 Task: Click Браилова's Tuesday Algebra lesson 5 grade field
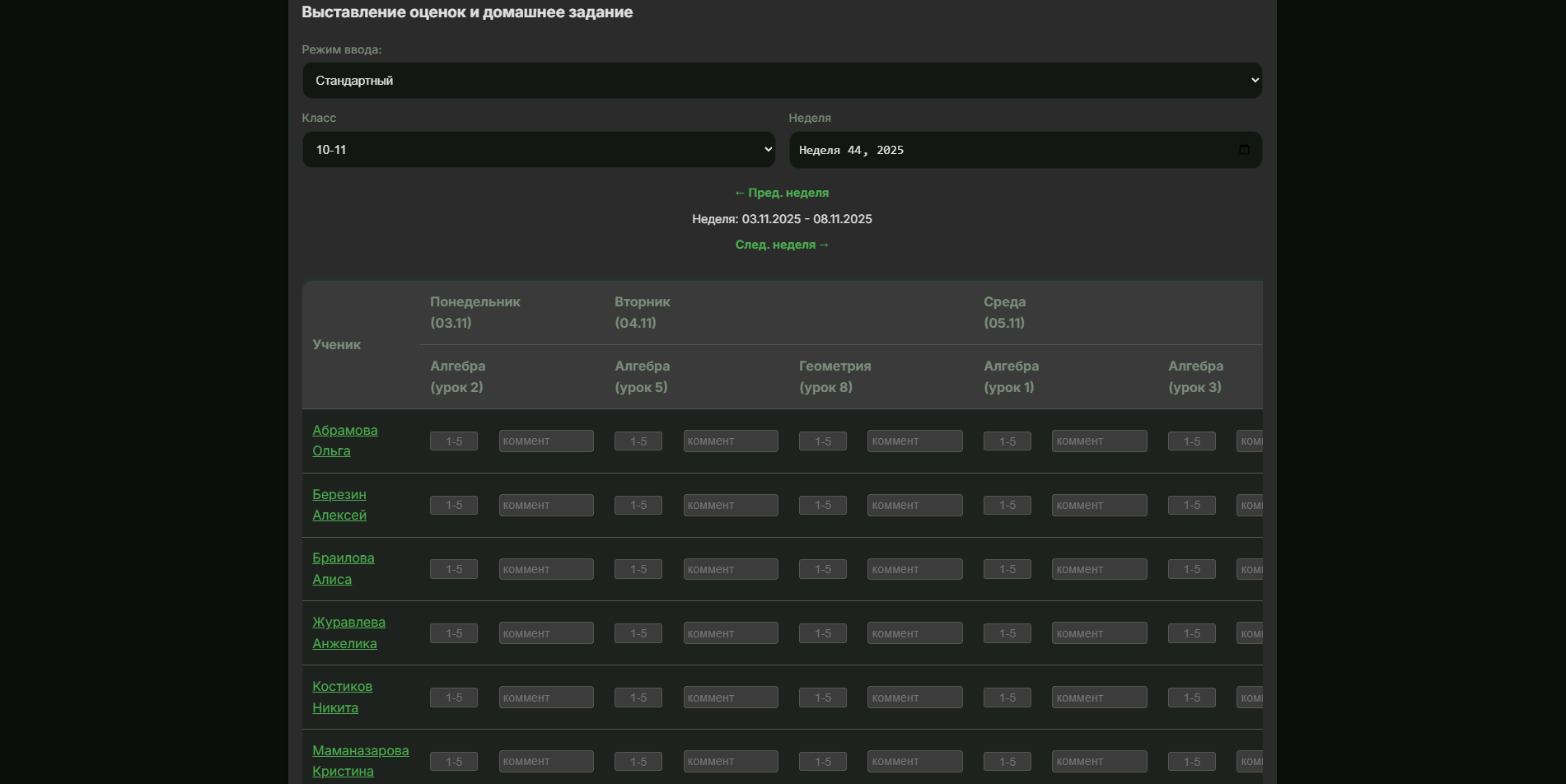click(638, 569)
